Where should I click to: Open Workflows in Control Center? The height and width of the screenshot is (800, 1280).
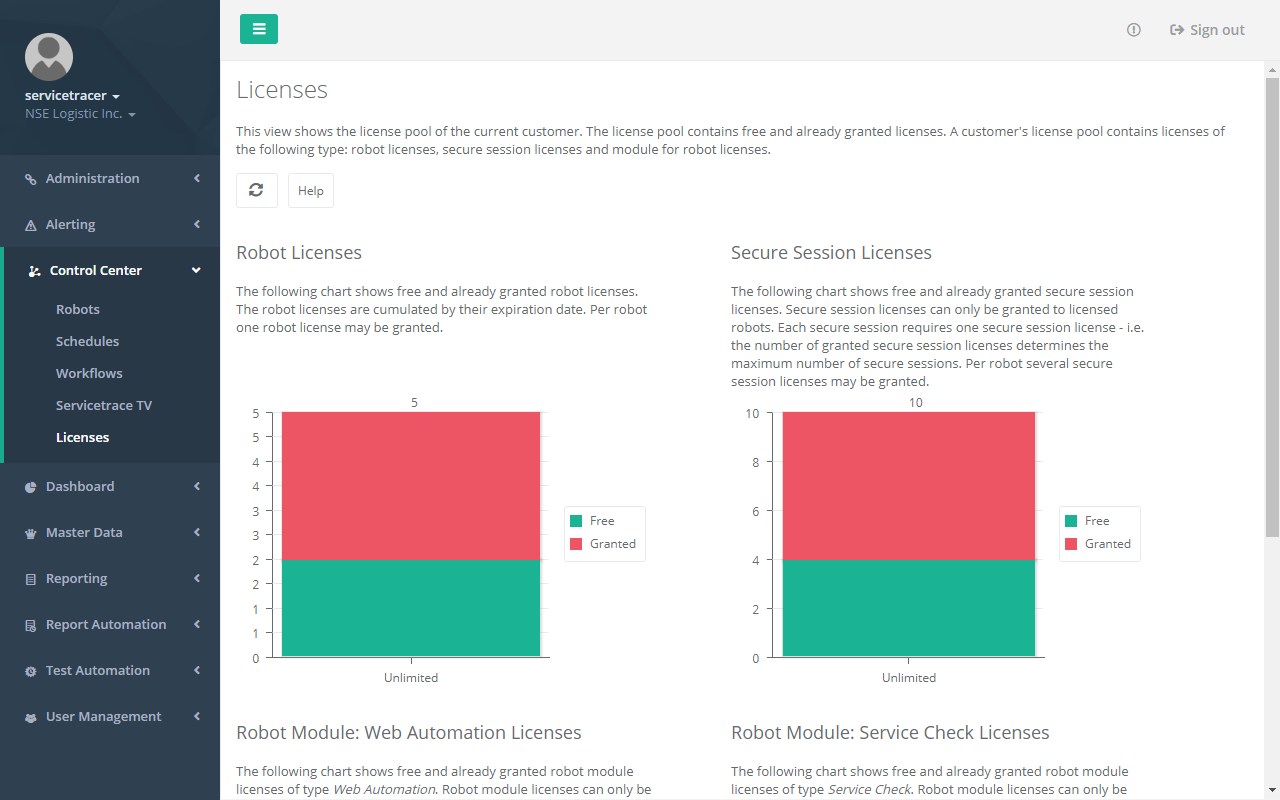pyautogui.click(x=89, y=373)
